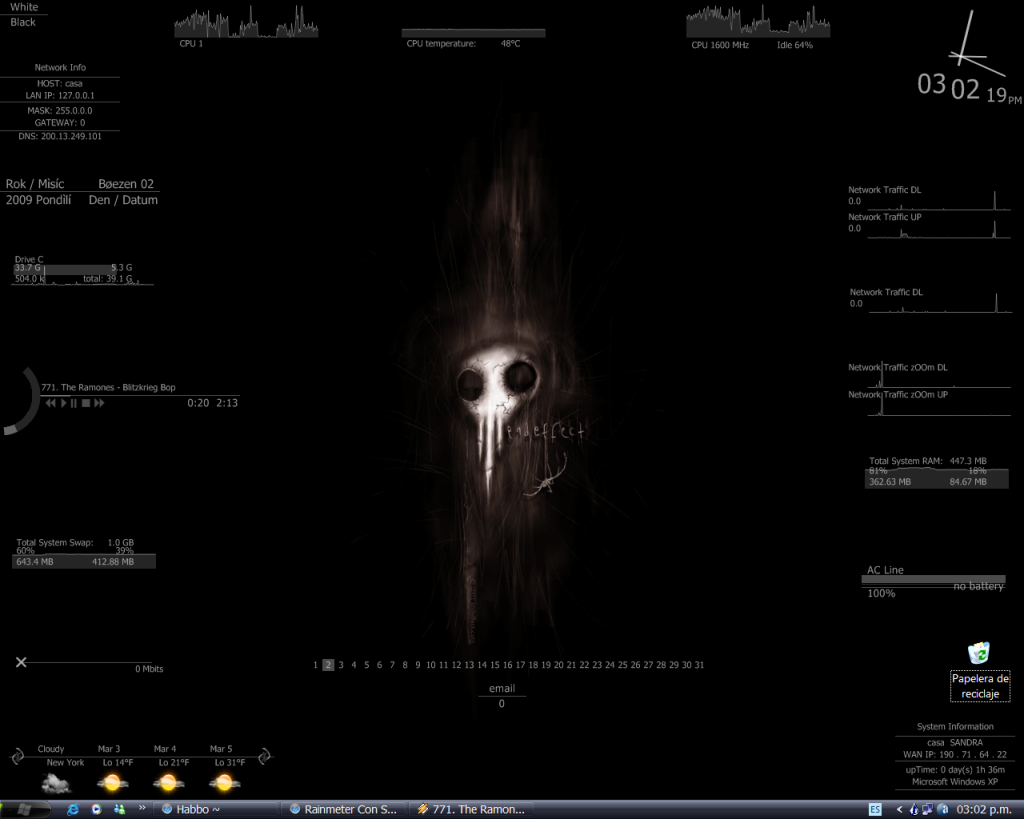
Task: Click the CPU temperature bar
Action: coord(473,33)
